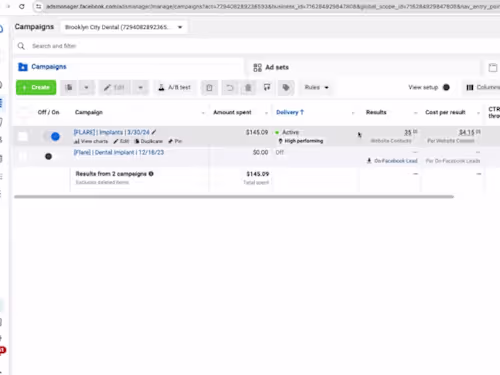This screenshot has width=500, height=375.
Task: Click the green Create button
Action: (x=36, y=87)
